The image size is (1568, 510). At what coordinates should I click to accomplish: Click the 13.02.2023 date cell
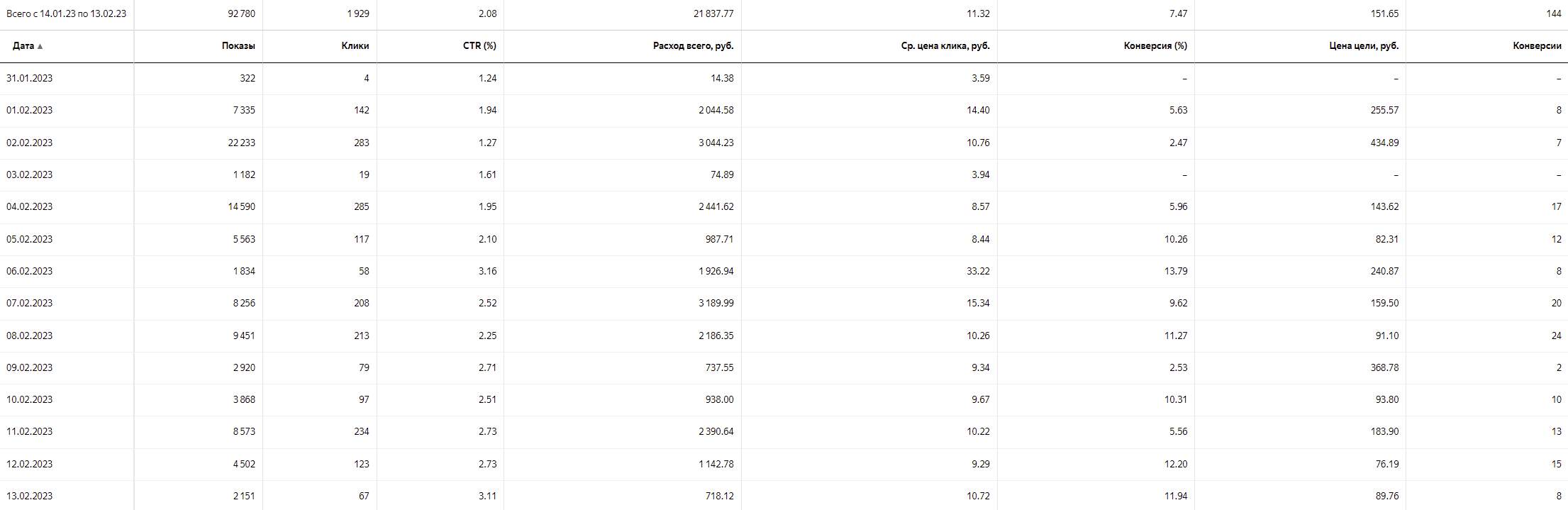[30, 496]
